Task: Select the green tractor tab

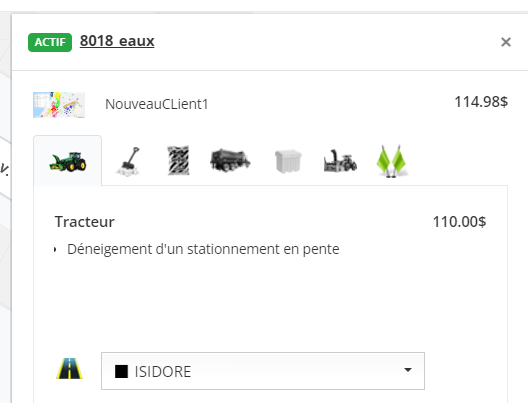Action: pos(68,161)
